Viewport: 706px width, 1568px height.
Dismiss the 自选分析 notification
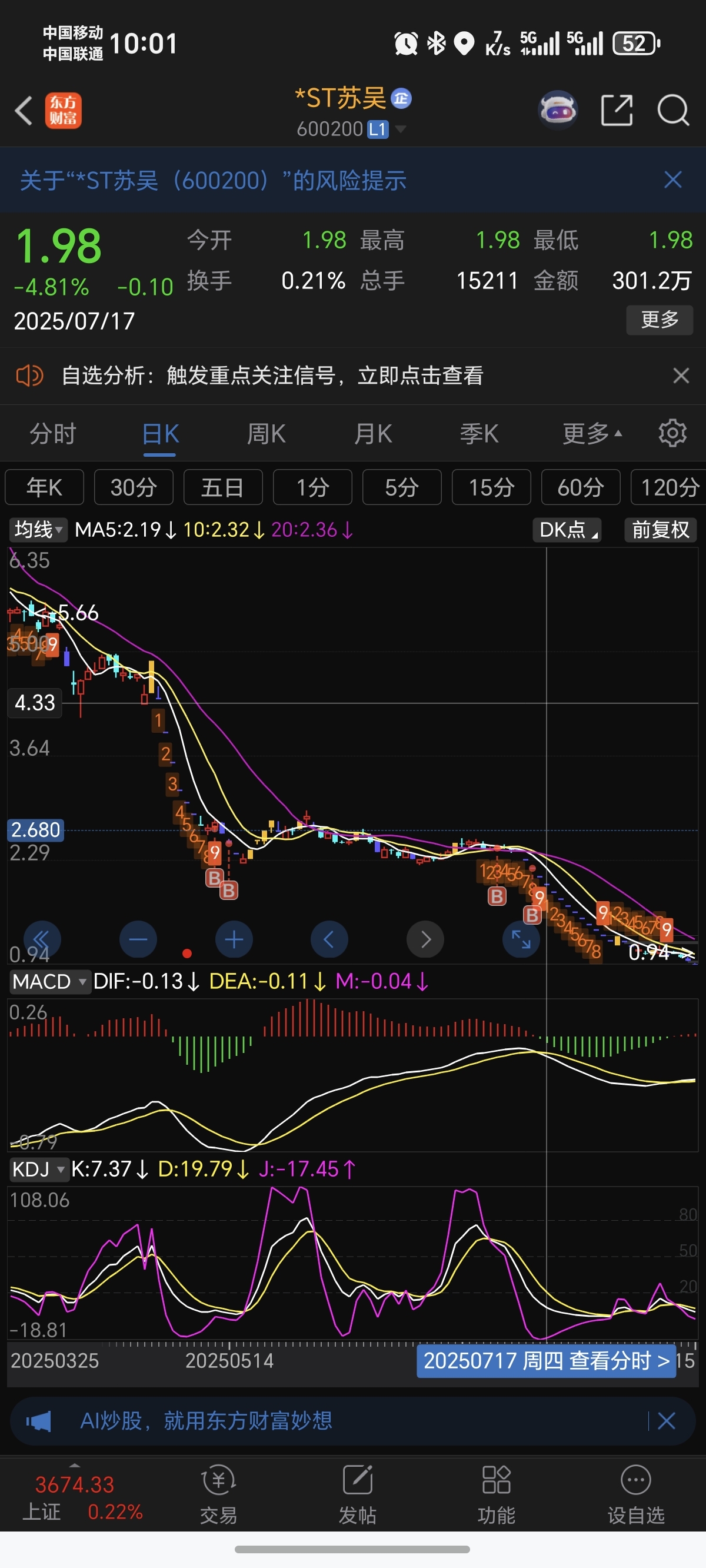point(681,376)
